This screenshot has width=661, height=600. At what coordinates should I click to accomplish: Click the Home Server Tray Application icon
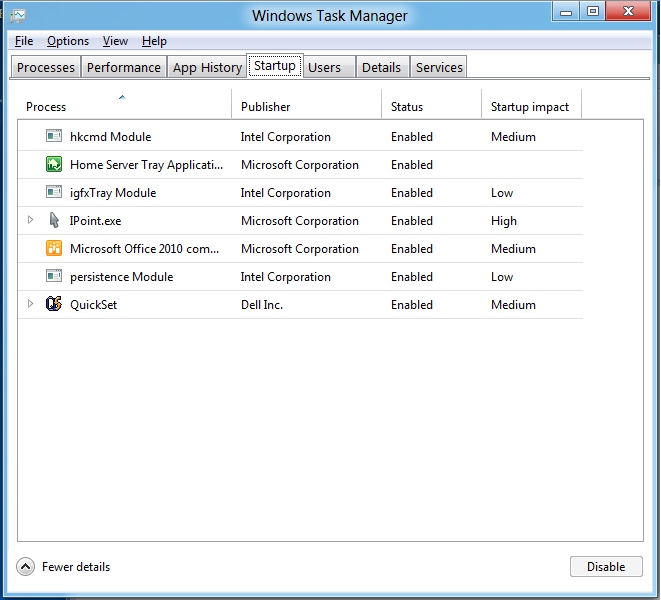point(54,164)
